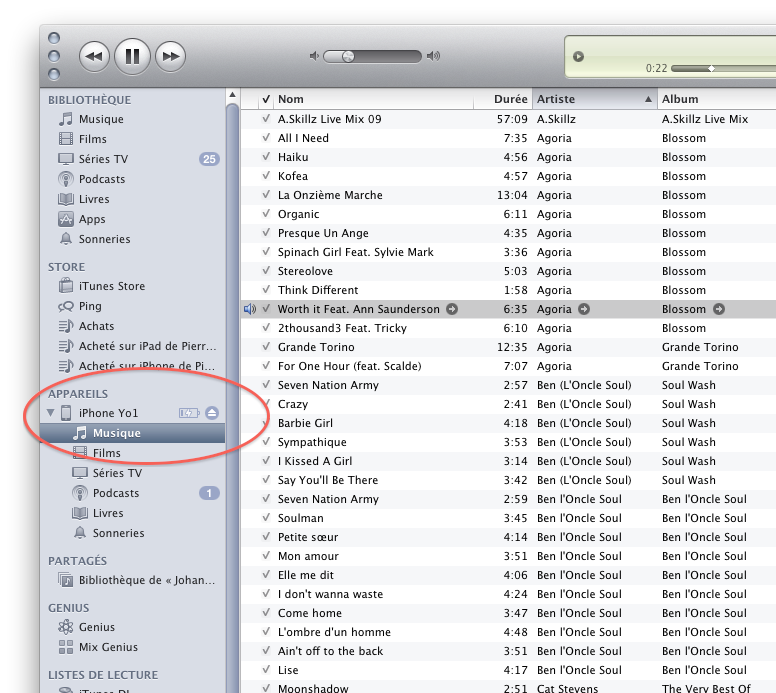Click the Séries TV badge 25
Viewport: 776px width, 693px height.
(209, 159)
